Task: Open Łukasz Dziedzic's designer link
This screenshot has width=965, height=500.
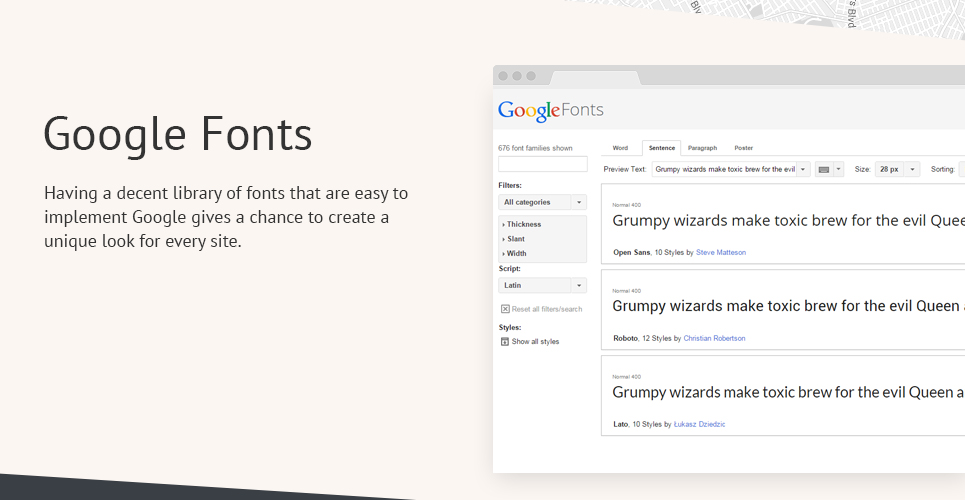Action: (699, 424)
